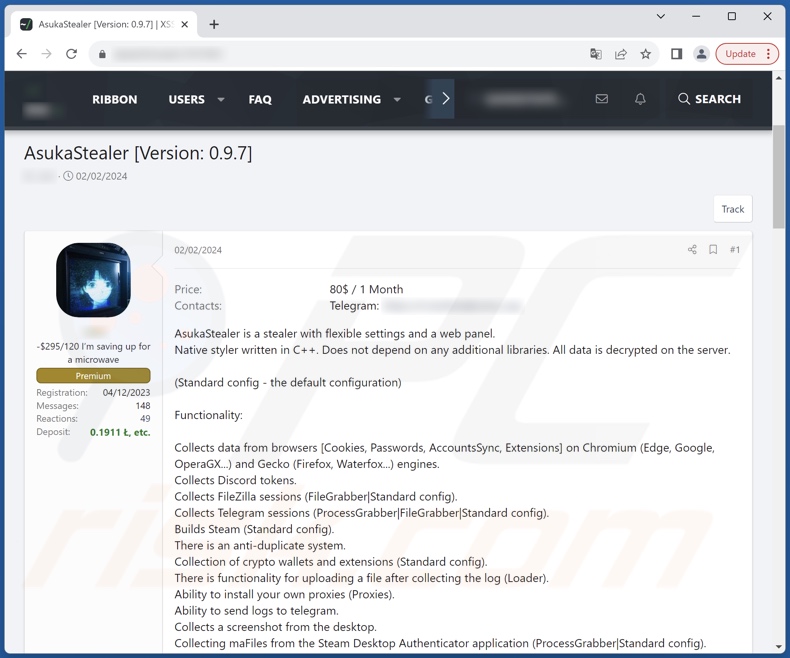The image size is (790, 658).
Task: Open the three-dot Chrome menu
Action: pyautogui.click(x=768, y=54)
